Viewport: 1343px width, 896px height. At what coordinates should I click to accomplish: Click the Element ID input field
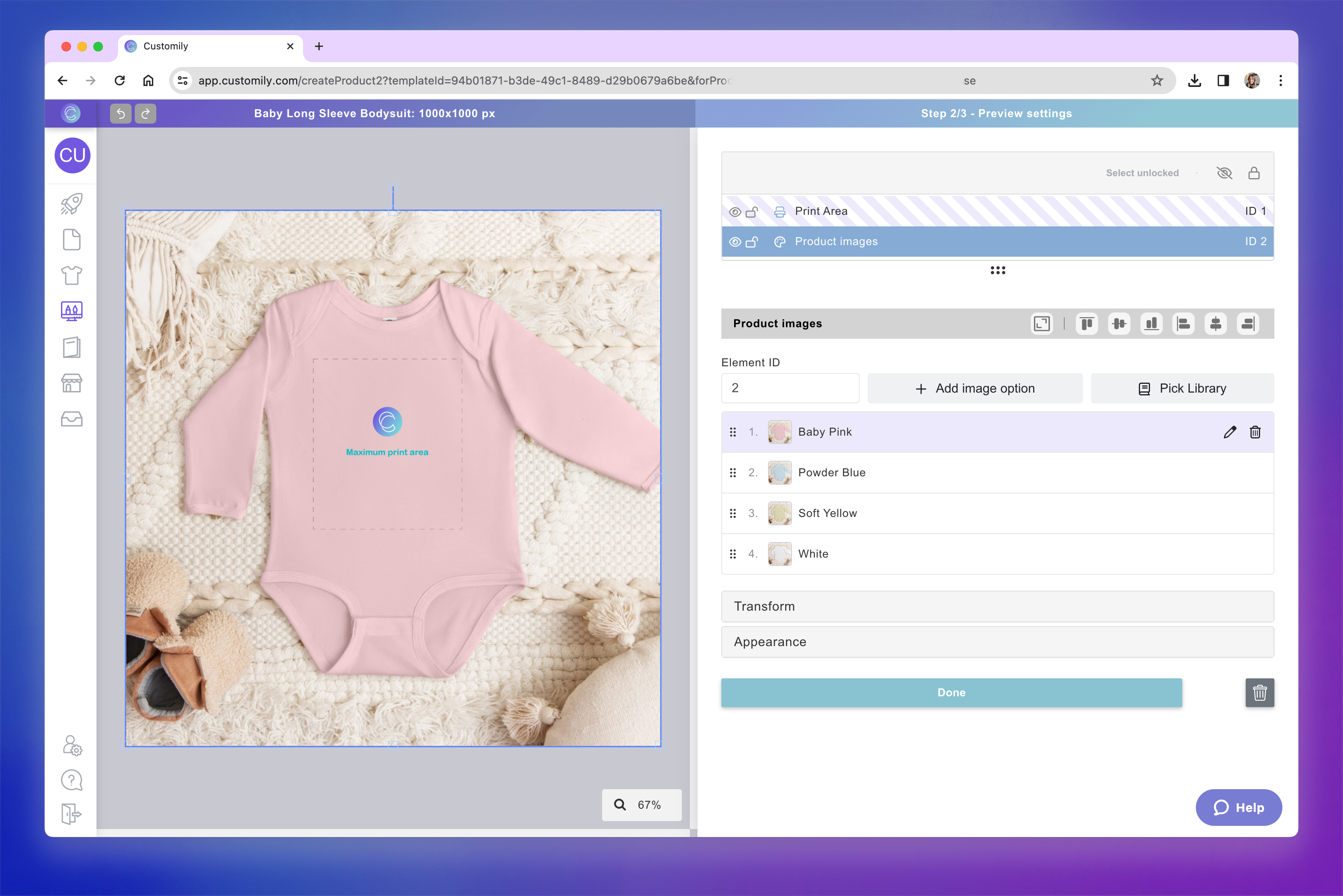(790, 388)
